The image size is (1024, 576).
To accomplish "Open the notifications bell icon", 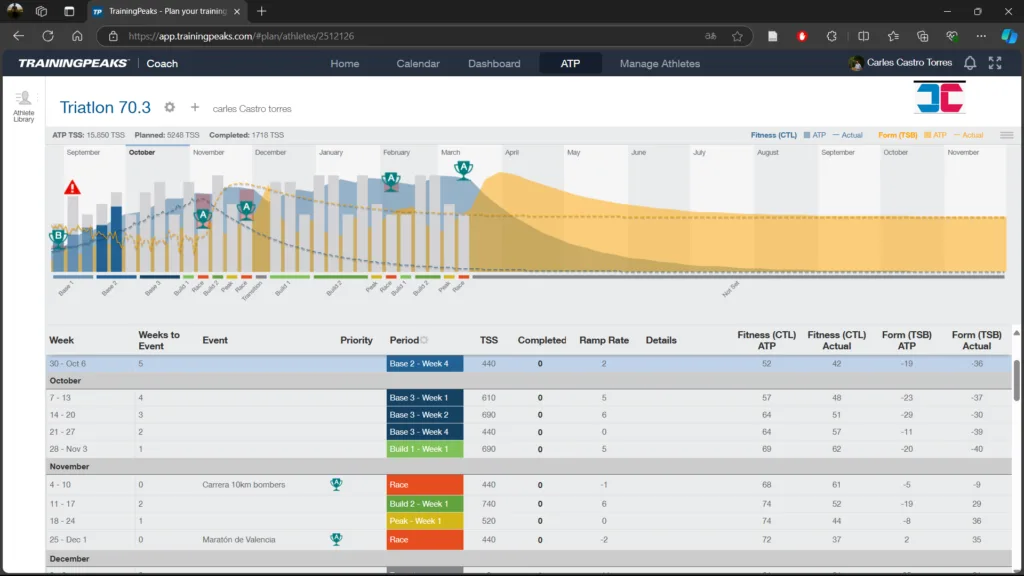I will 970,63.
